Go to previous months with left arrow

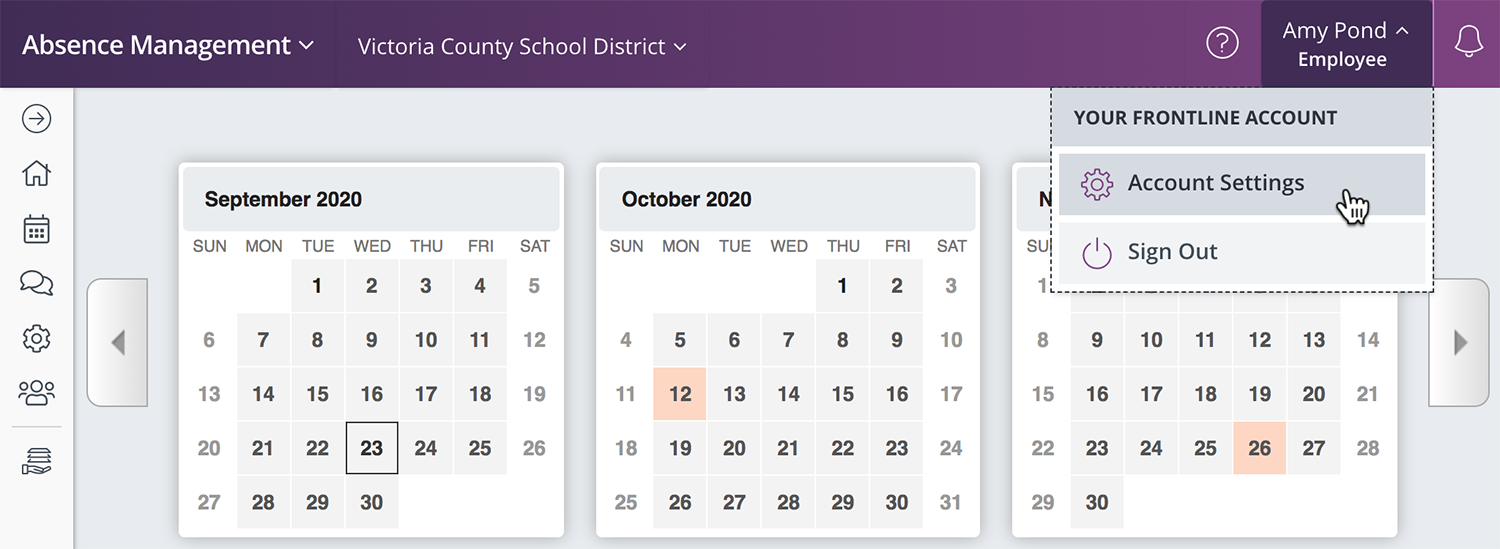(x=118, y=343)
